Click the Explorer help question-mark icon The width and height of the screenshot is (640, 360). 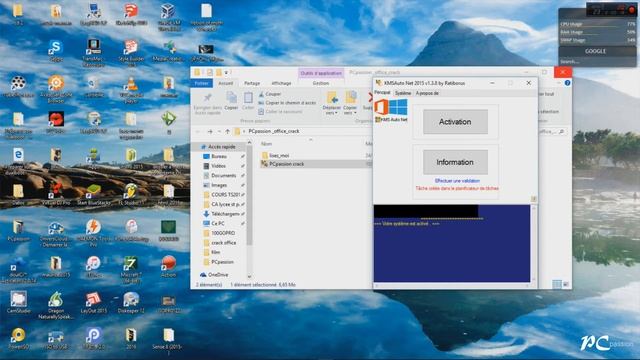(567, 83)
